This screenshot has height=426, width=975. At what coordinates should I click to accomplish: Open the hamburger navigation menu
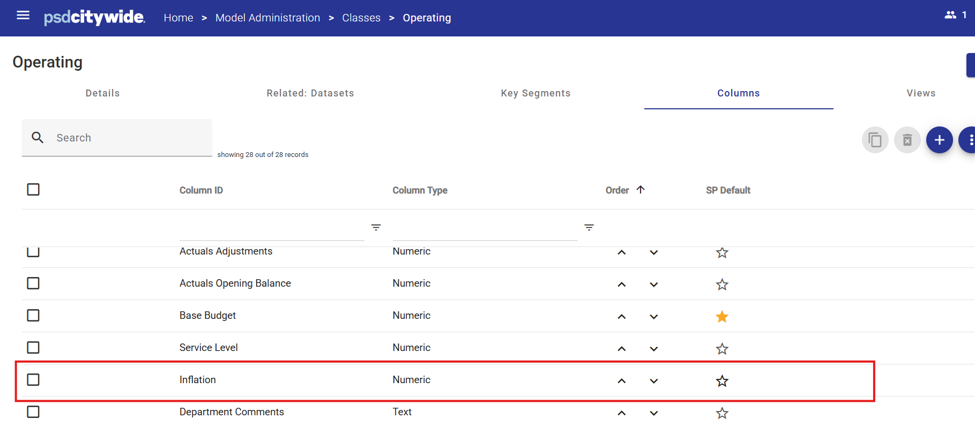tap(23, 15)
